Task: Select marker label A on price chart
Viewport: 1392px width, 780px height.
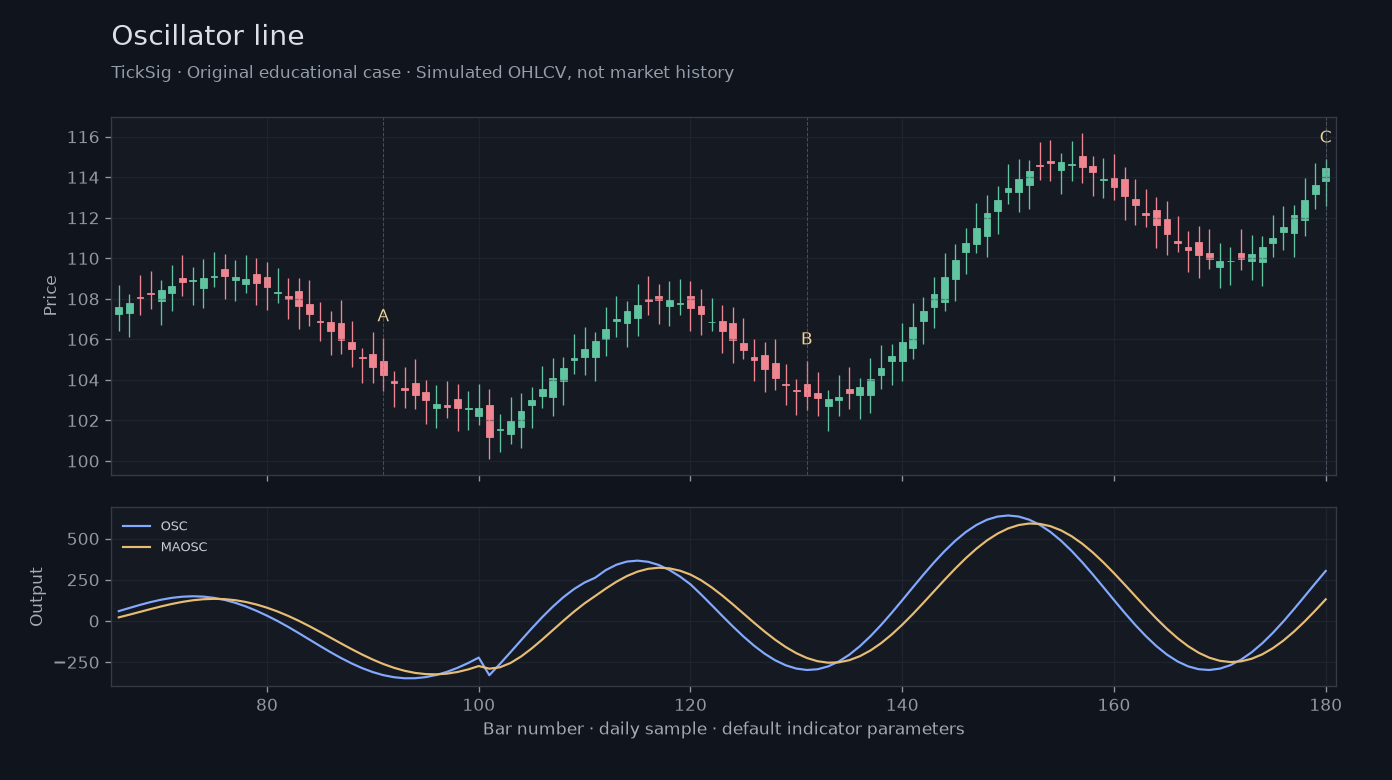Action: coord(383,316)
